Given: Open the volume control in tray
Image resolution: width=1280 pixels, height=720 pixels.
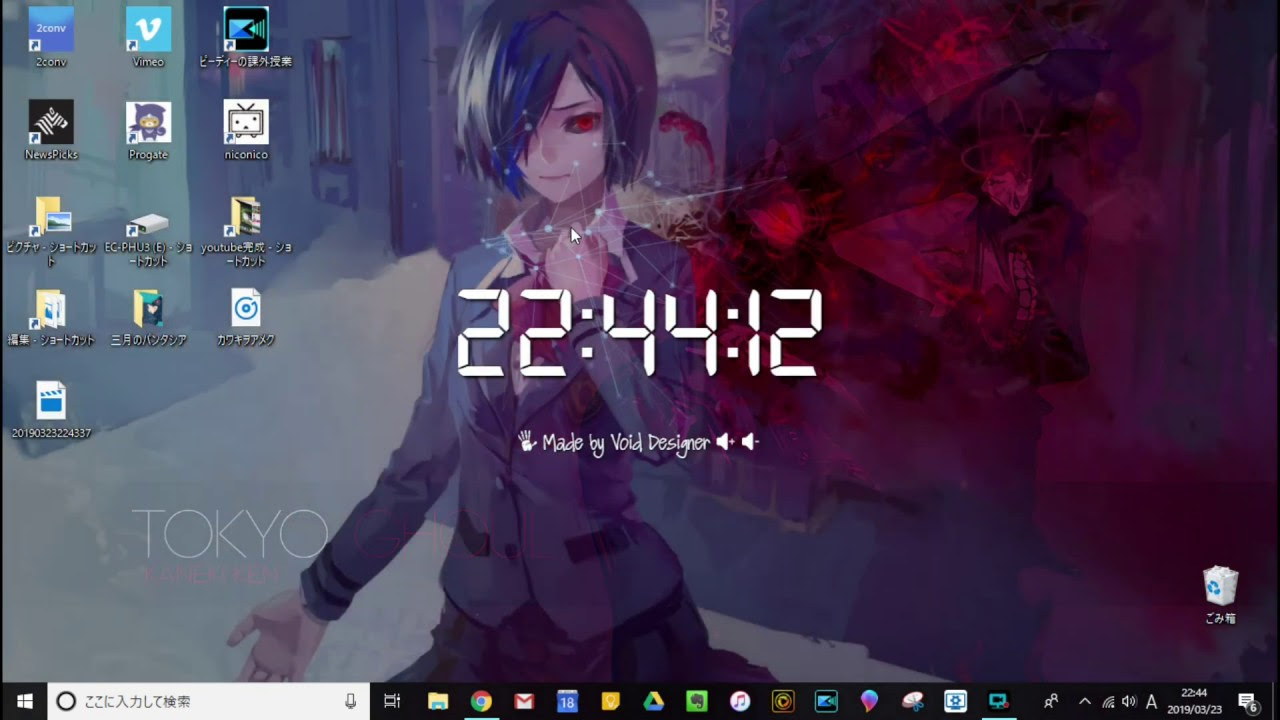Looking at the screenshot, I should tap(1129, 701).
